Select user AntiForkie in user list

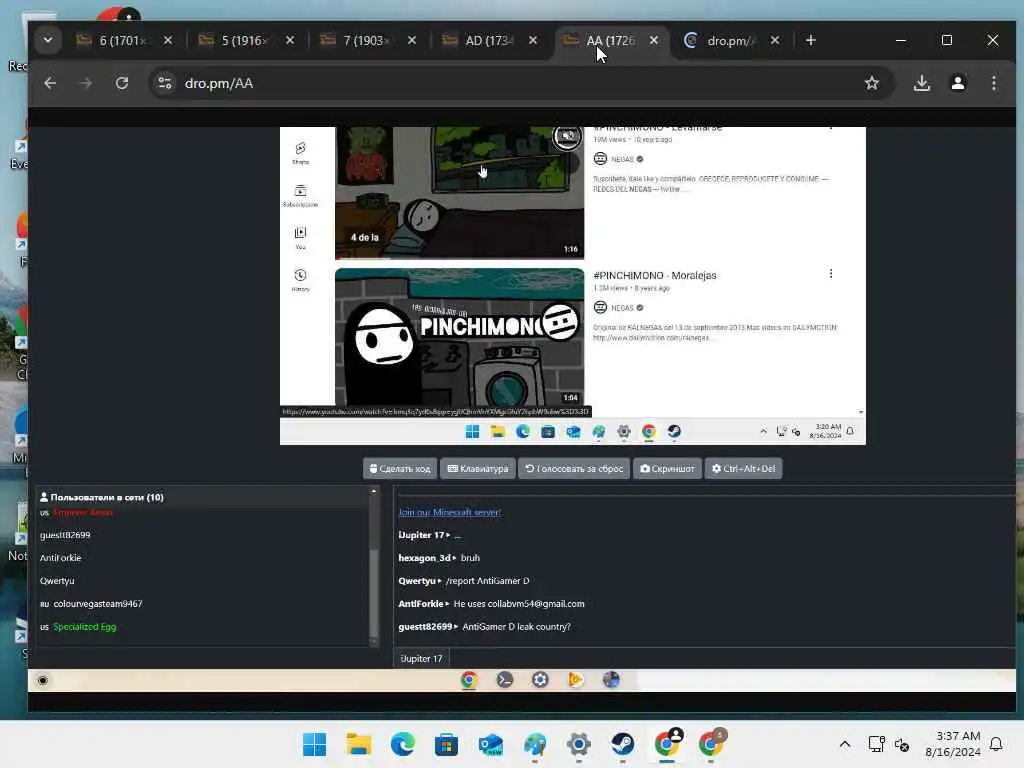click(x=60, y=558)
